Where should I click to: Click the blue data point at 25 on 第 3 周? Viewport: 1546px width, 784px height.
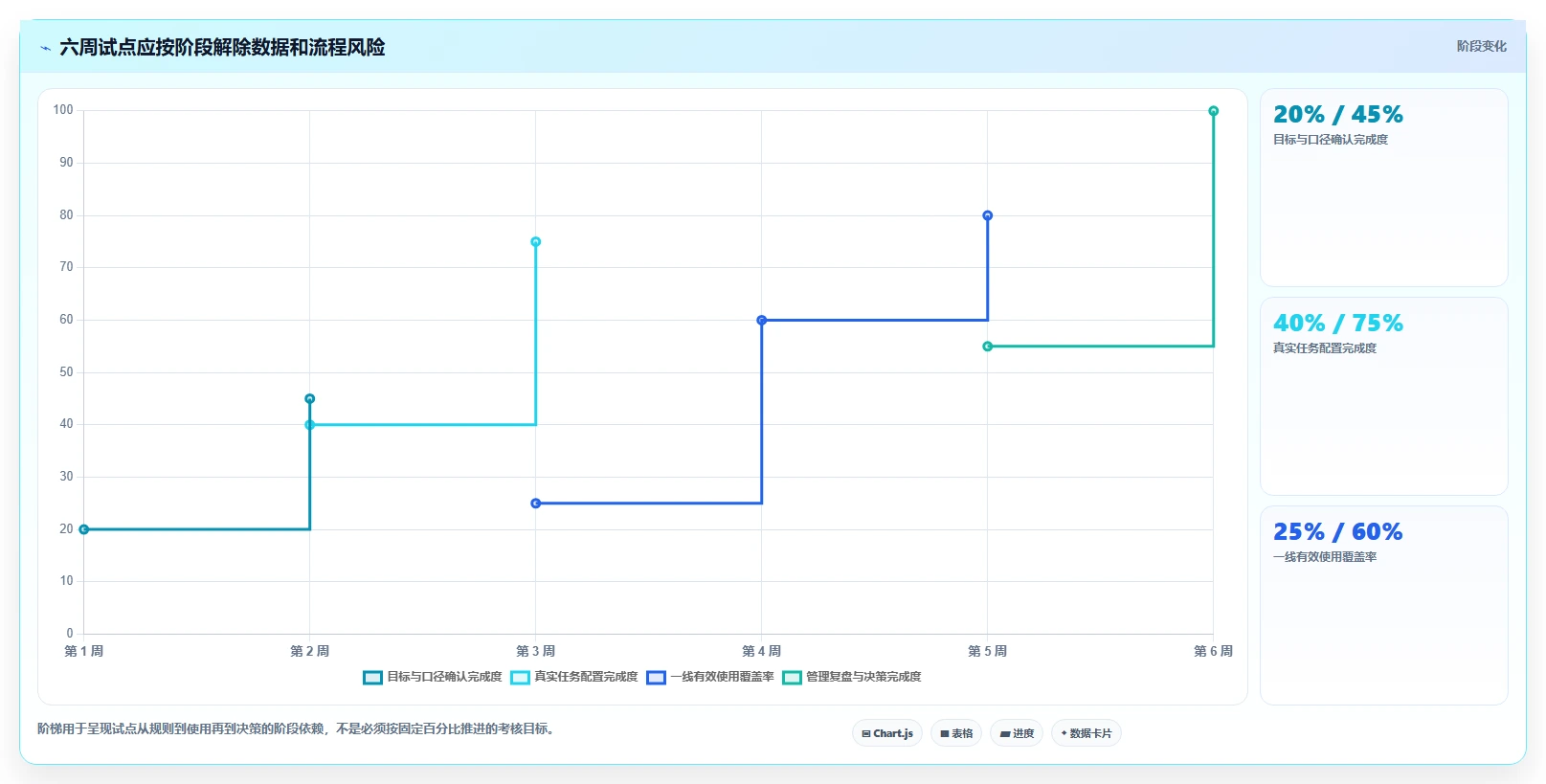coord(535,504)
